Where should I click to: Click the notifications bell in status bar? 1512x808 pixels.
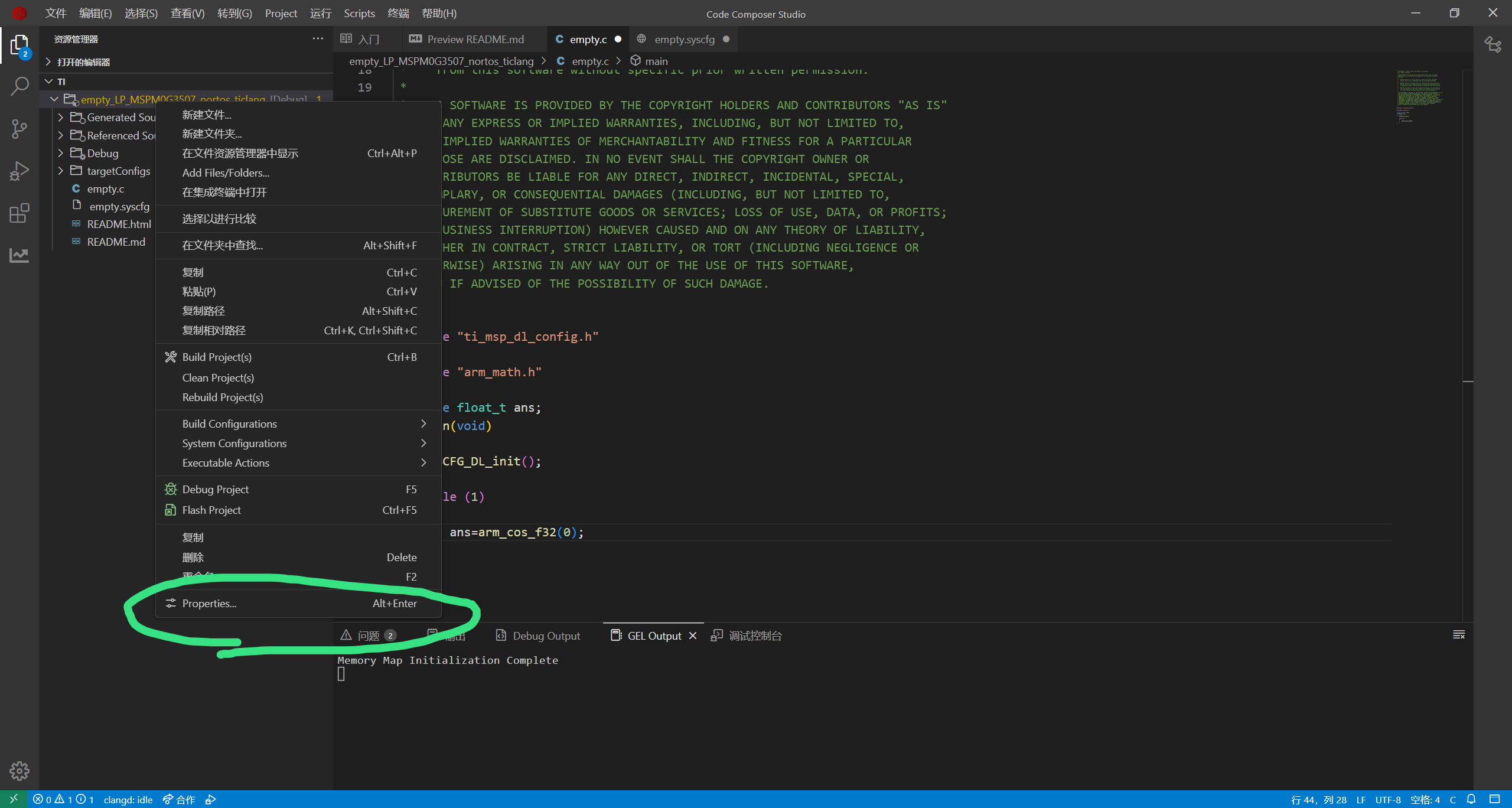point(1471,799)
